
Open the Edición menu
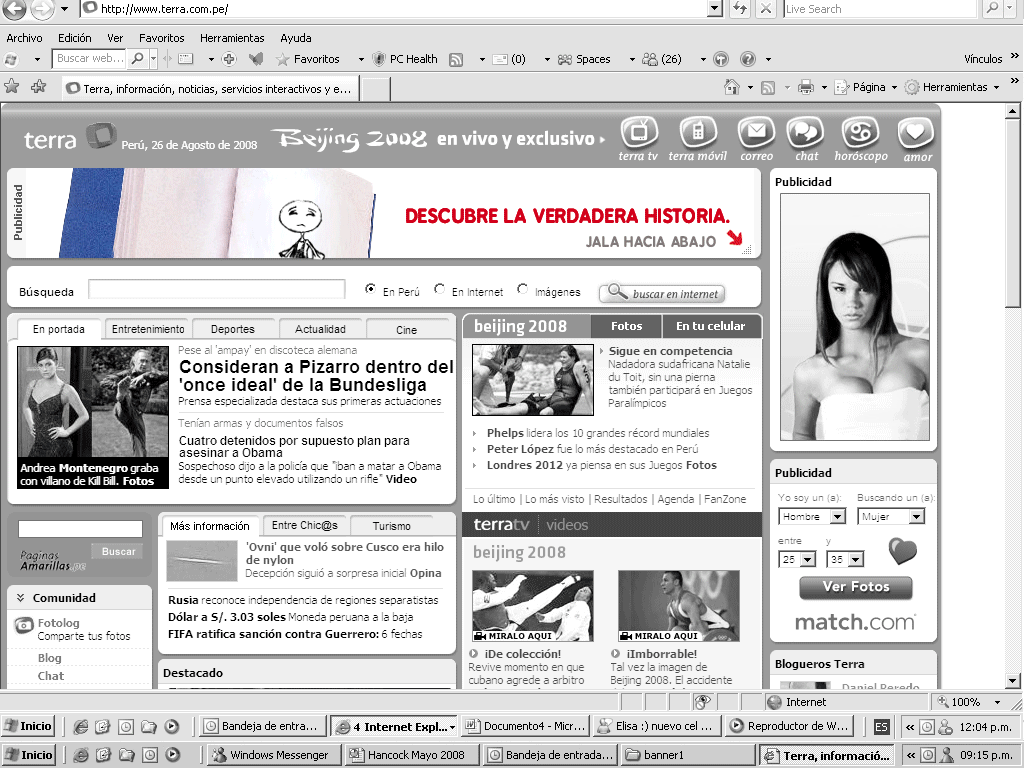point(74,38)
